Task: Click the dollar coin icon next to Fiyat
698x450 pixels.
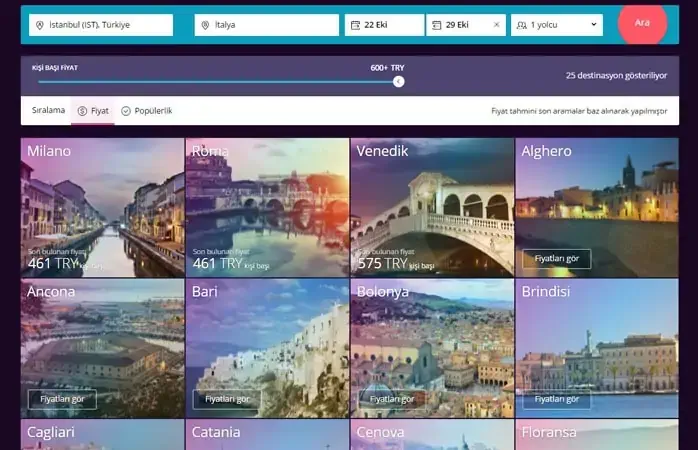Action: point(82,111)
